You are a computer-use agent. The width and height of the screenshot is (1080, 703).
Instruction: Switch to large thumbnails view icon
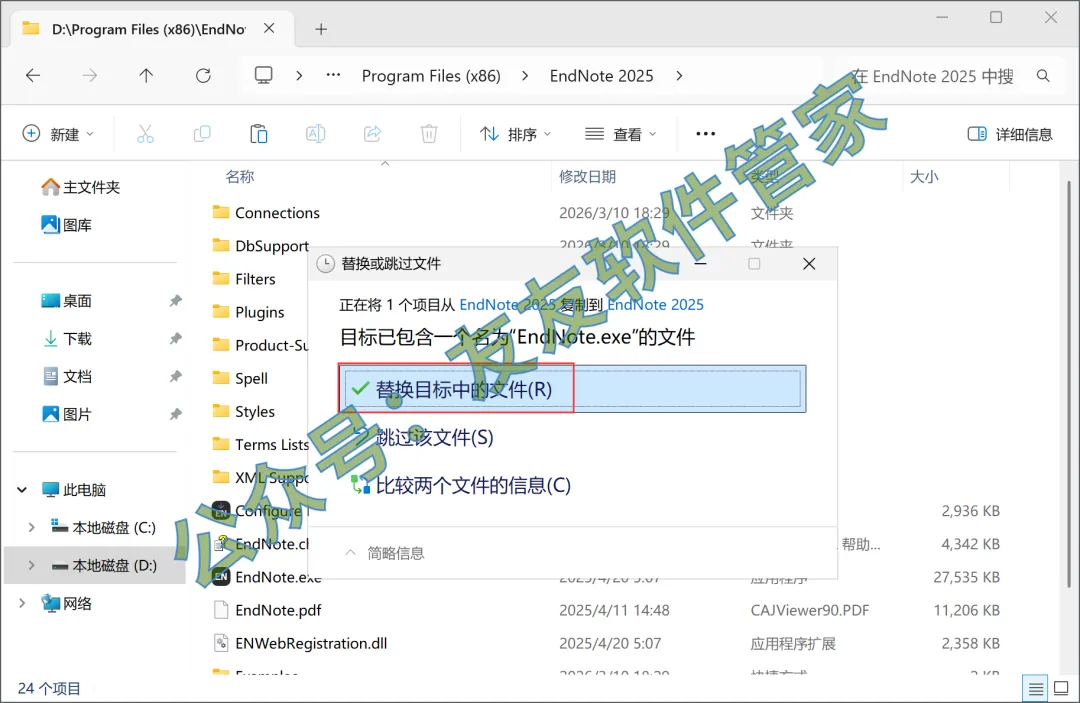[1061, 688]
